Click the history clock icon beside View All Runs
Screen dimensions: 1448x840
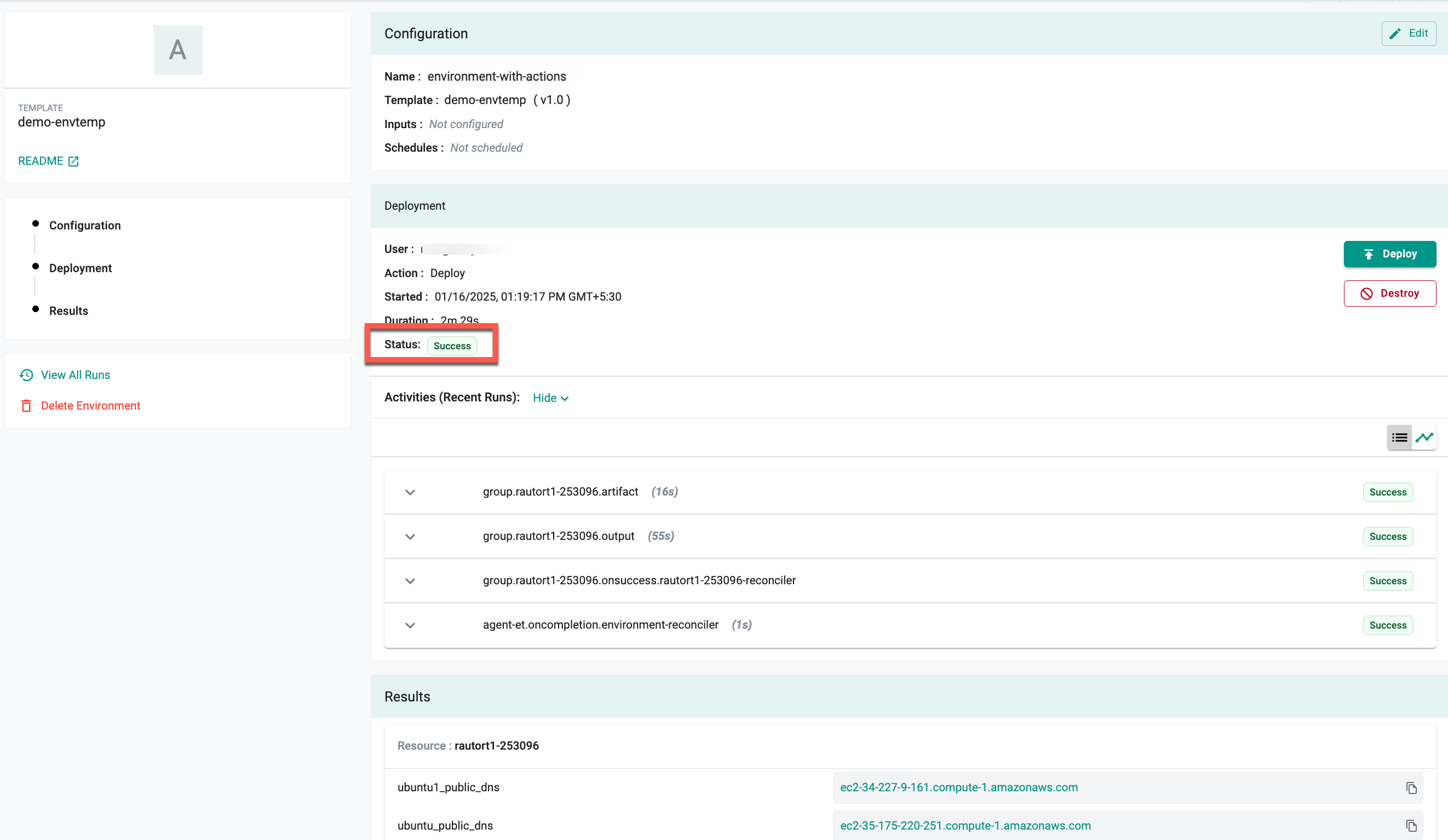[26, 375]
